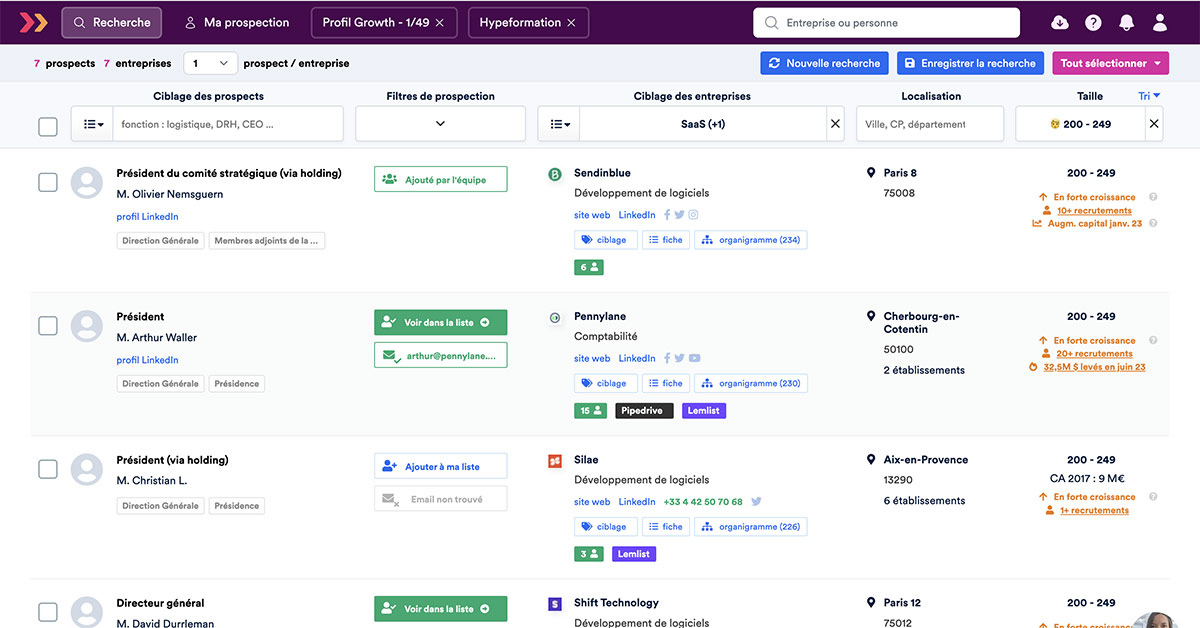Open the notifications bell
1200x628 pixels.
click(x=1127, y=23)
